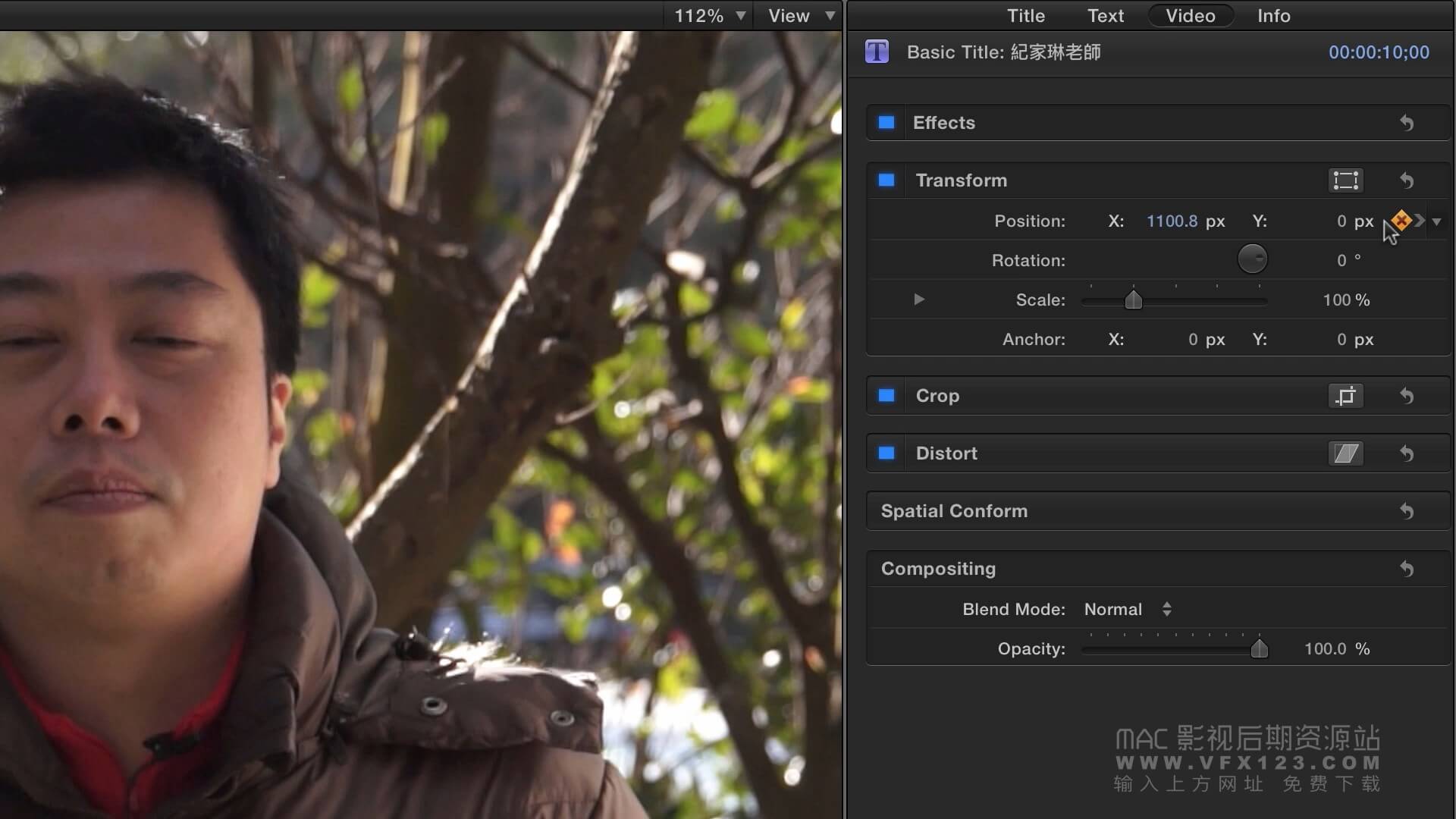Click the Scale 100 % value
This screenshot has height=819, width=1456.
(1346, 300)
